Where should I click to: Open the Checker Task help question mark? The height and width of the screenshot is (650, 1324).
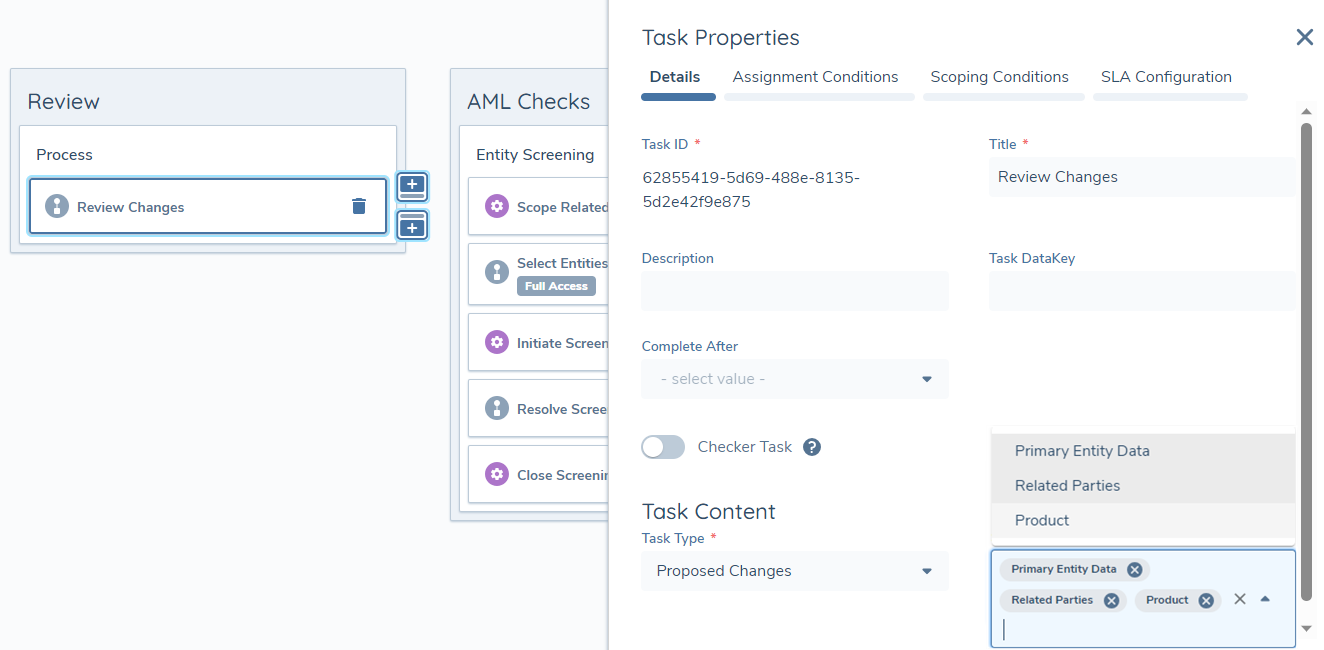812,447
